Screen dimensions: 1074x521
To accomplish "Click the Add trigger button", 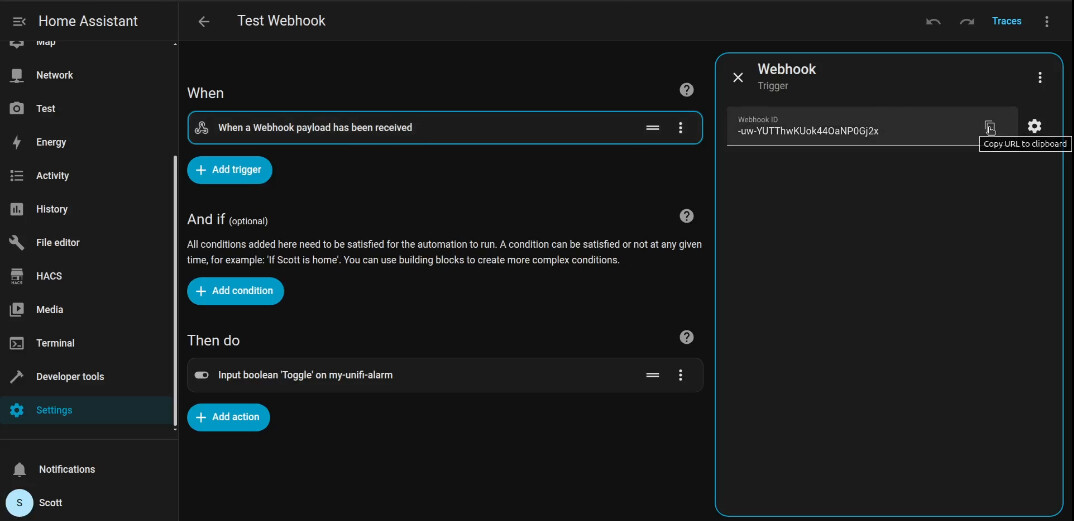I will 229,170.
